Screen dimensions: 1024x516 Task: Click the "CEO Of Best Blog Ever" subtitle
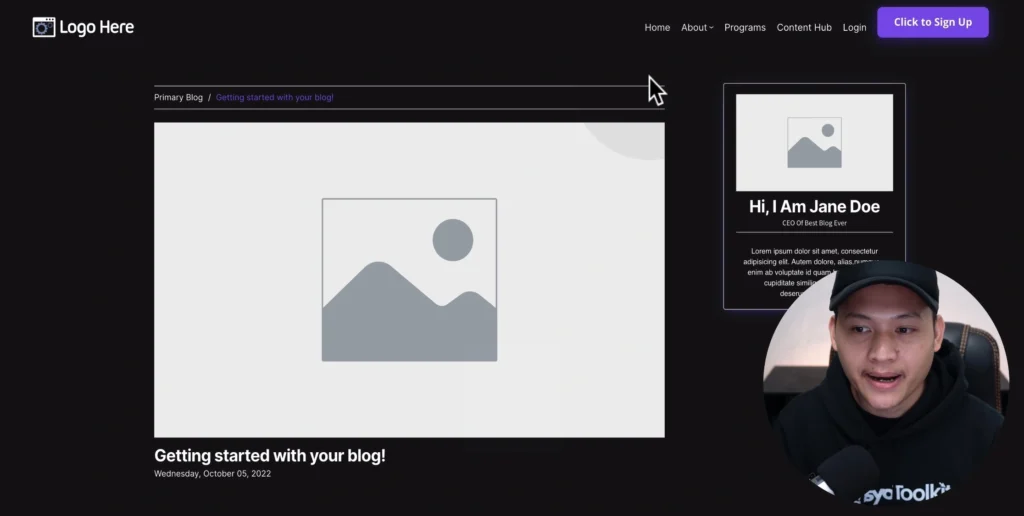(814, 223)
